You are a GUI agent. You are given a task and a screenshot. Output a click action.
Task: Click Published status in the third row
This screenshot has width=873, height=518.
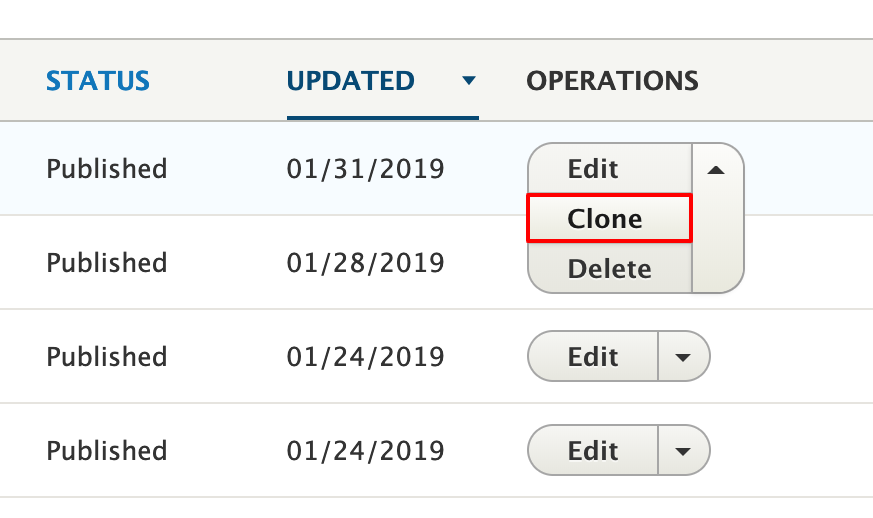pos(107,357)
